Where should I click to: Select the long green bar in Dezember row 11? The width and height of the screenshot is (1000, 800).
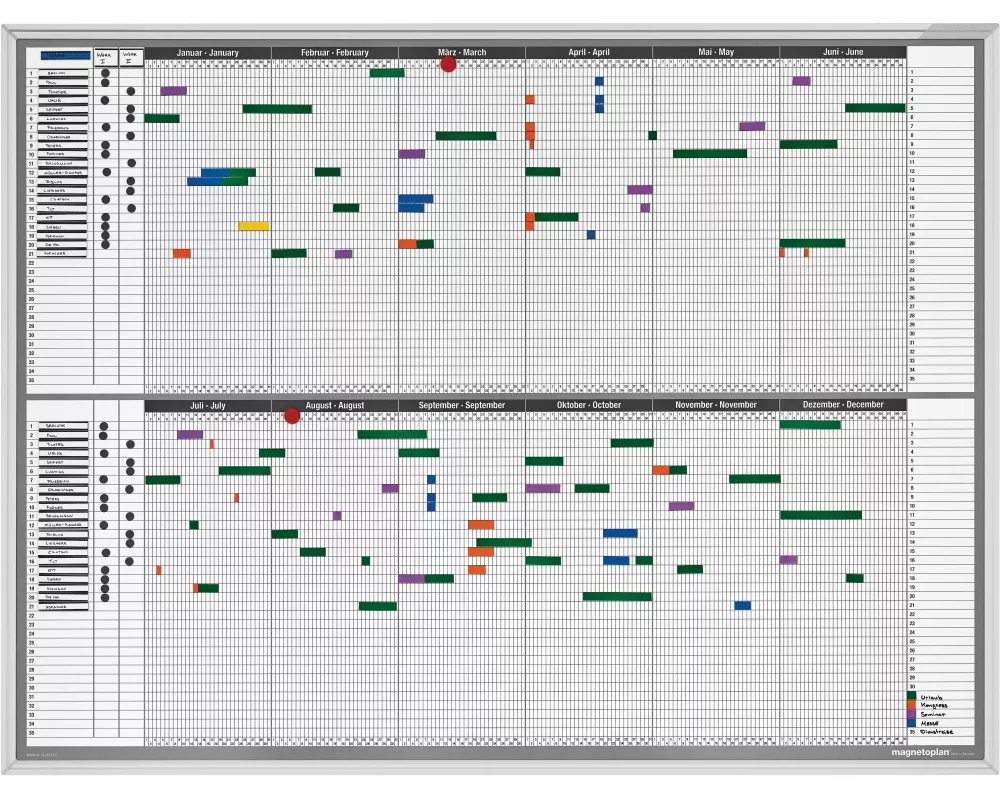click(x=820, y=515)
